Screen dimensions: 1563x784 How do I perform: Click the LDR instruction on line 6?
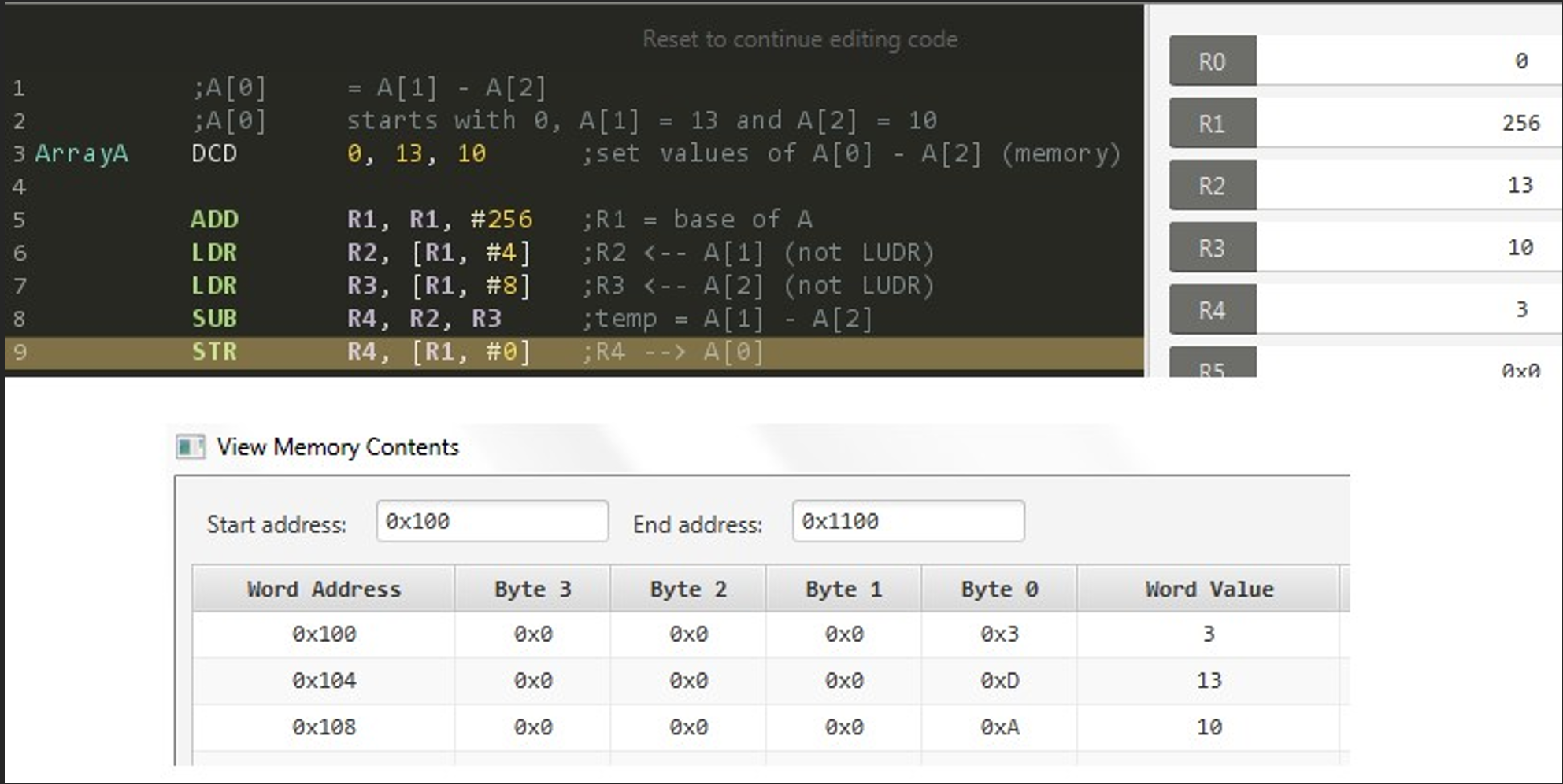pyautogui.click(x=214, y=252)
